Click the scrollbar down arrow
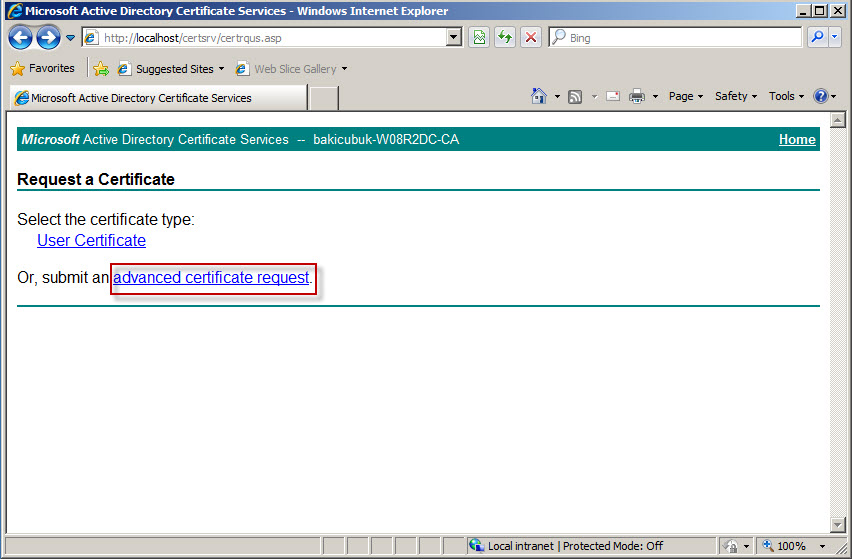Image resolution: width=852 pixels, height=559 pixels. point(838,525)
